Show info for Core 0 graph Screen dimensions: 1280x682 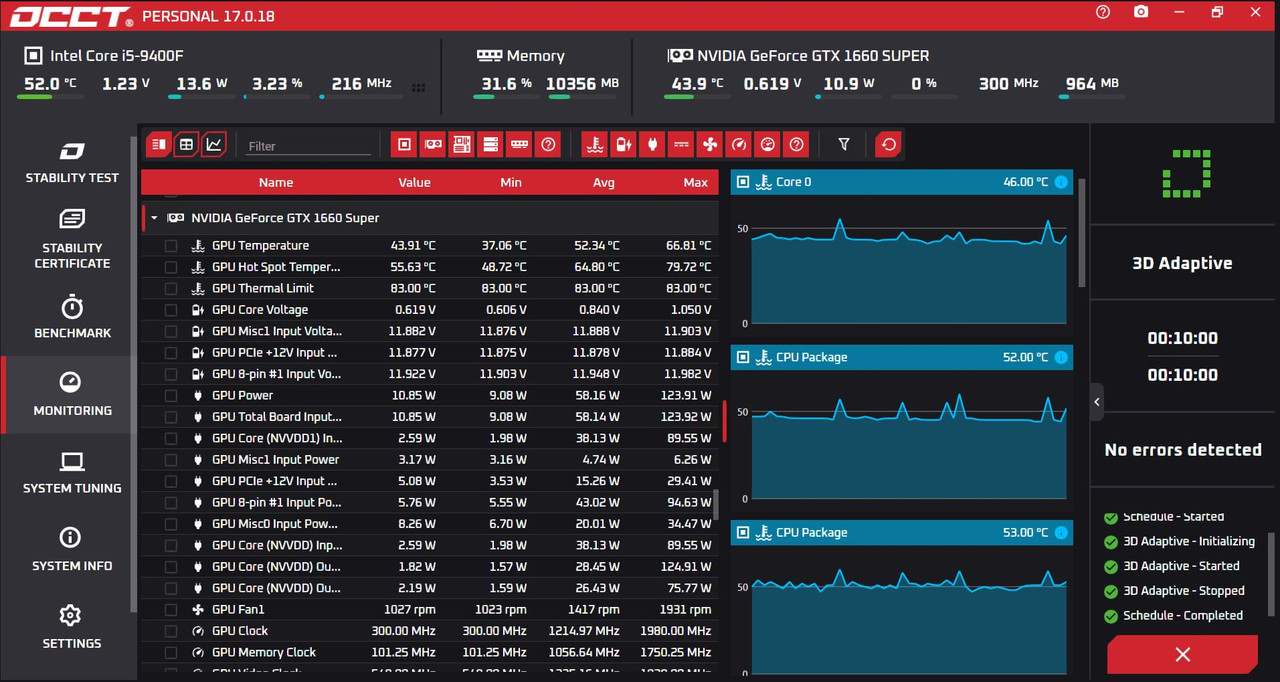[1061, 182]
